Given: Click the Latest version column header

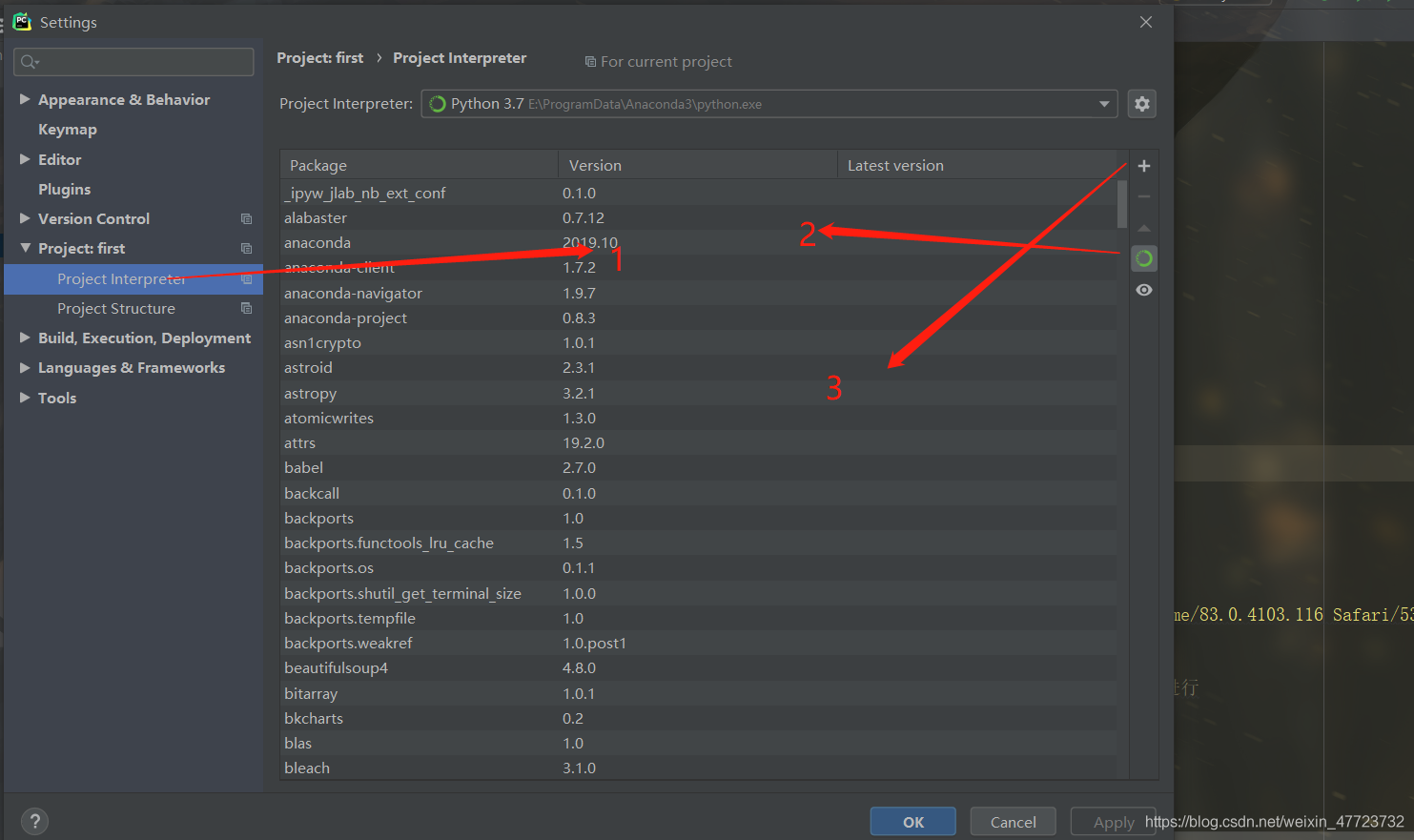Looking at the screenshot, I should [977, 165].
